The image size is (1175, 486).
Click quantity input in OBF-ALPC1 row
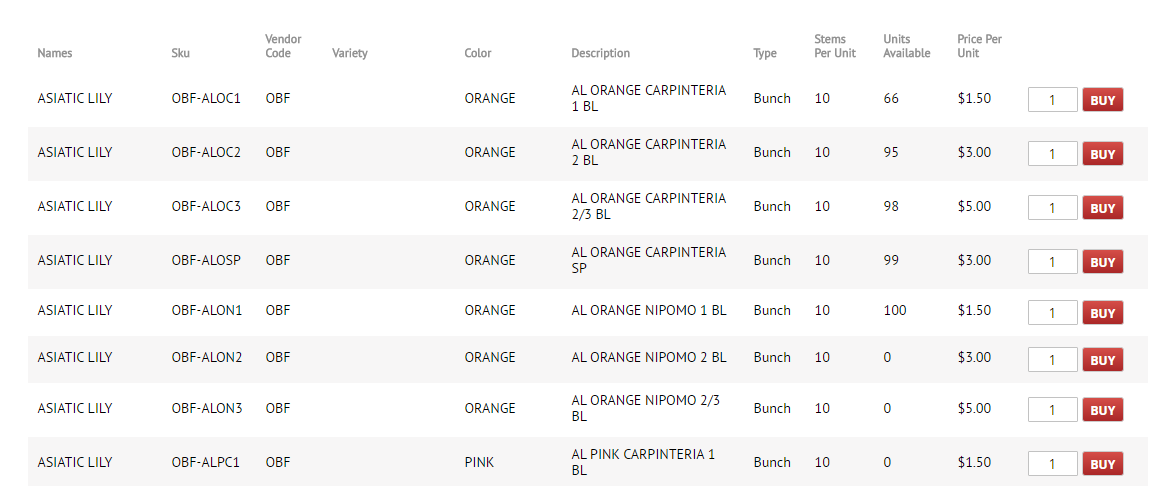1052,464
